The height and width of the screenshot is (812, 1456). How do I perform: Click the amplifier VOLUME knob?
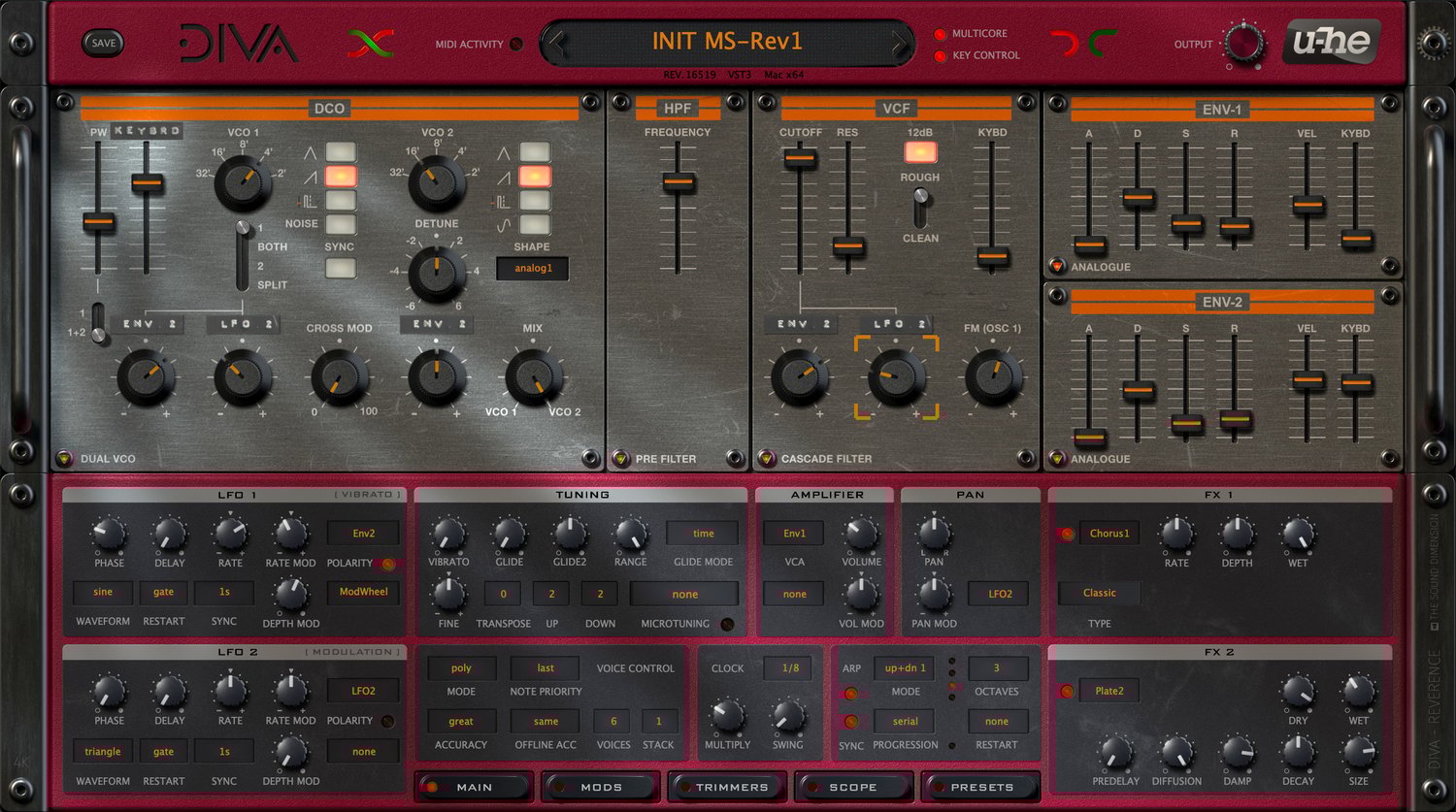pyautogui.click(x=861, y=533)
